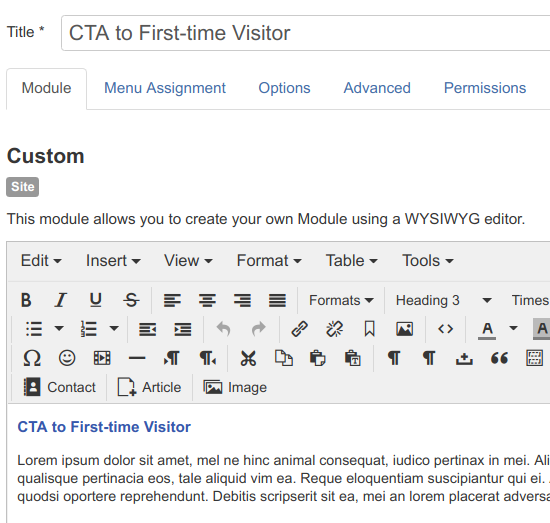The image size is (550, 523).
Task: Open Heading 3 block format dropdown
Action: click(x=444, y=300)
